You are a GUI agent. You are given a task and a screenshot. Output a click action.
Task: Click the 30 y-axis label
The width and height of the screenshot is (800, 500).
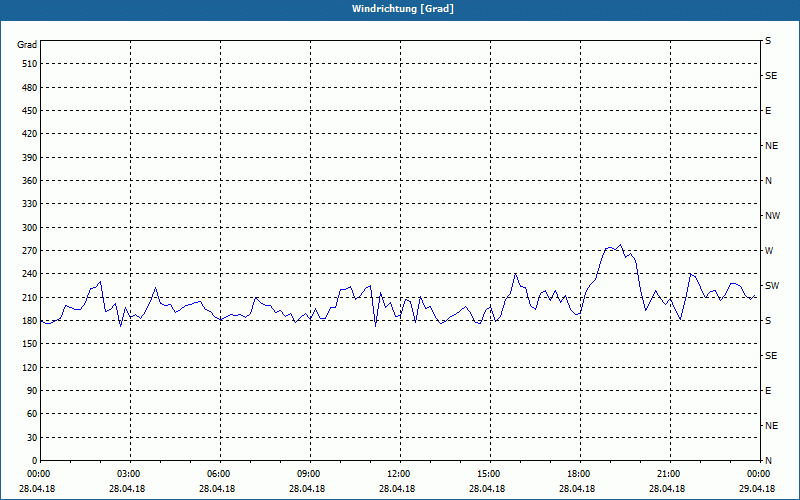(32, 438)
